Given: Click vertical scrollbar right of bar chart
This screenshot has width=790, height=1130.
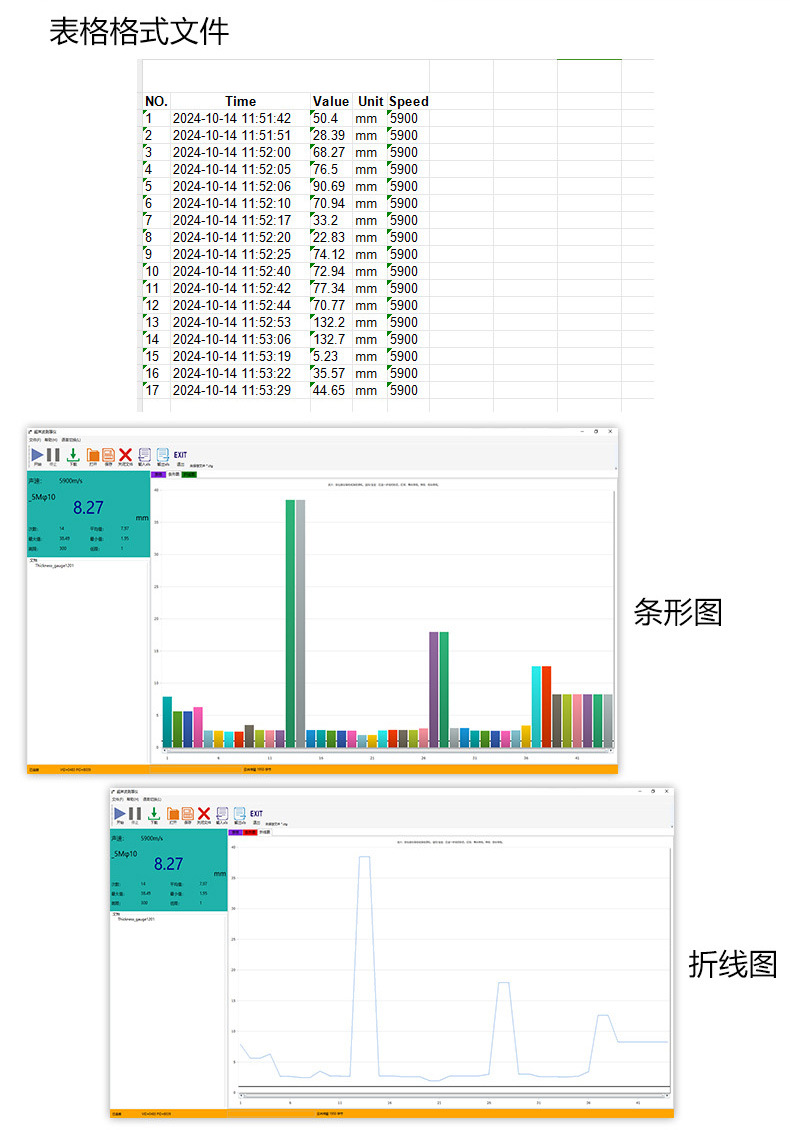Looking at the screenshot, I should pos(615,618).
